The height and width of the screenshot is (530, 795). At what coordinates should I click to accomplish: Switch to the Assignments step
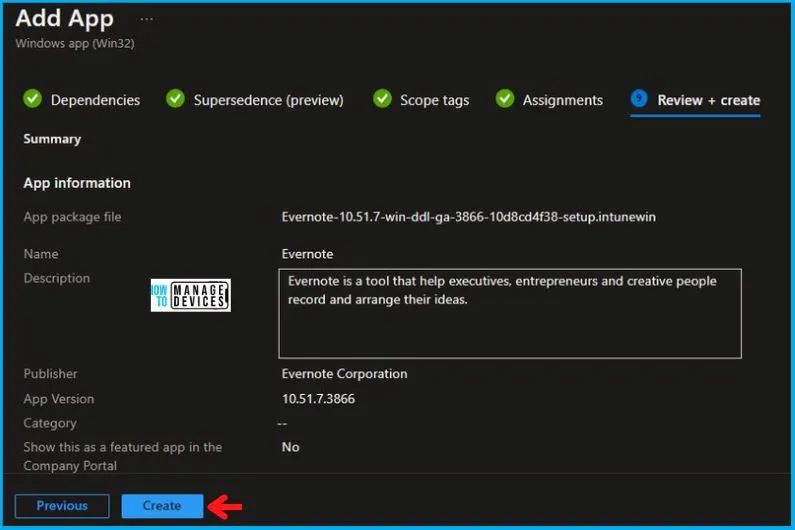tap(549, 100)
